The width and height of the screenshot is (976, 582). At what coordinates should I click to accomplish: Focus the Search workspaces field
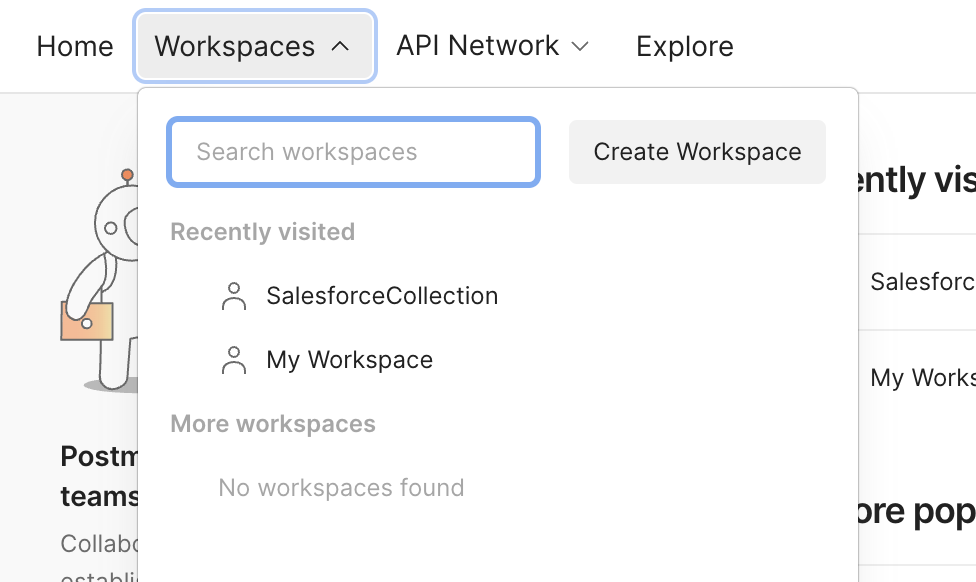[x=354, y=152]
